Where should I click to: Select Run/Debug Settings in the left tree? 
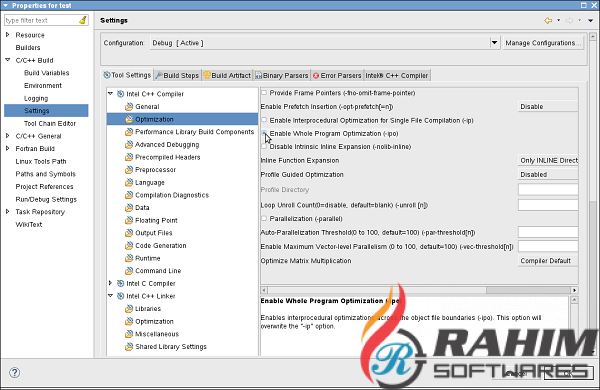46,199
